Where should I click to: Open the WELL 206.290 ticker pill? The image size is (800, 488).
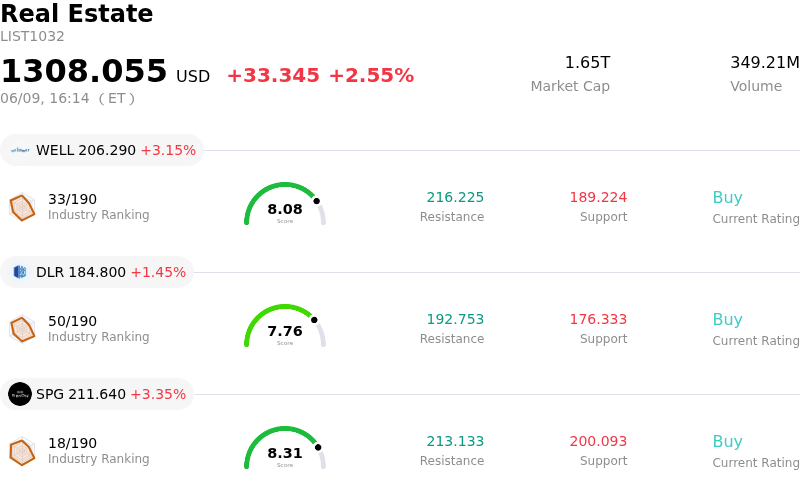[102, 150]
